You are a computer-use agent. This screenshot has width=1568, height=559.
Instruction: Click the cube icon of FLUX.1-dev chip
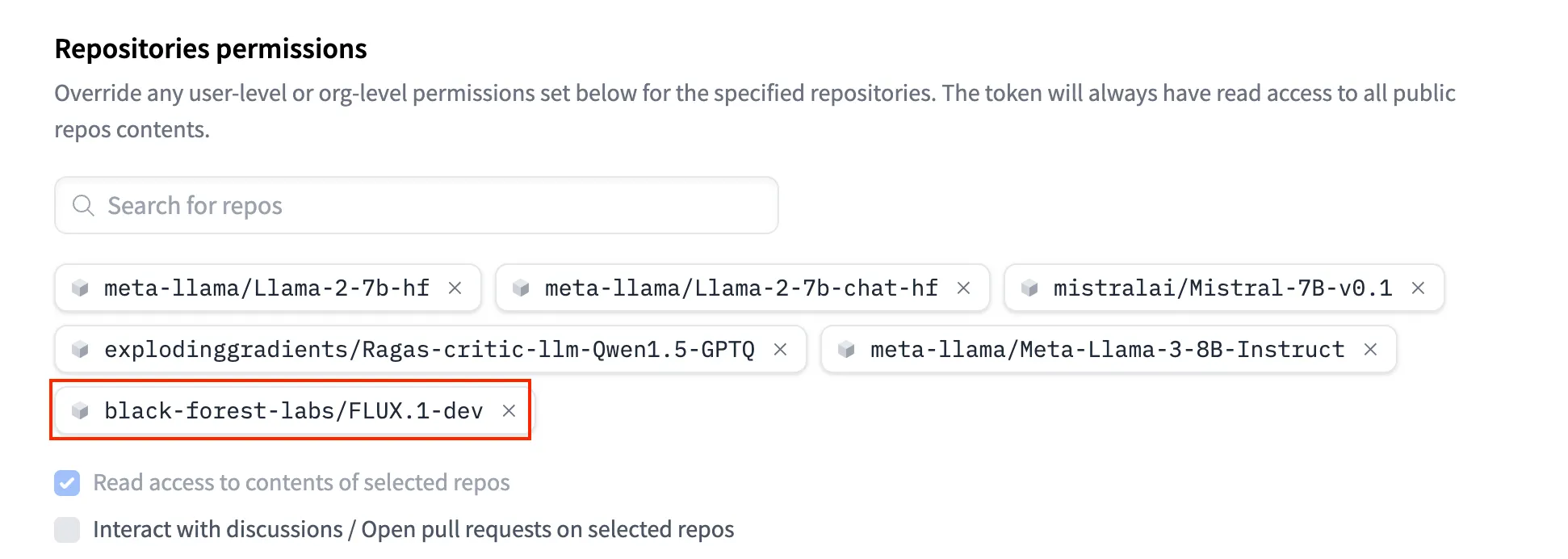point(80,411)
